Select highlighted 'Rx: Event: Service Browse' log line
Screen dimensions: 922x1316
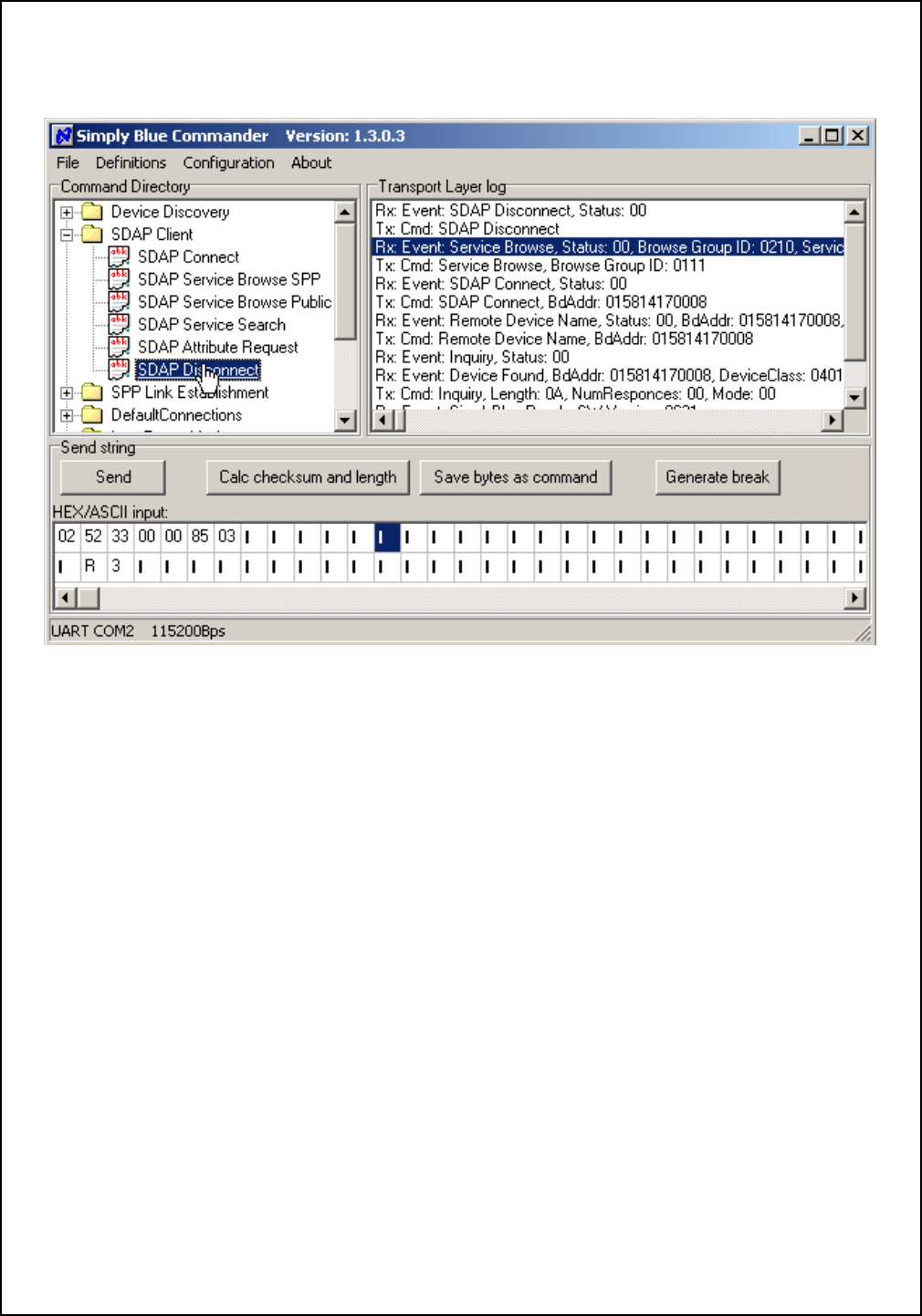tap(608, 247)
